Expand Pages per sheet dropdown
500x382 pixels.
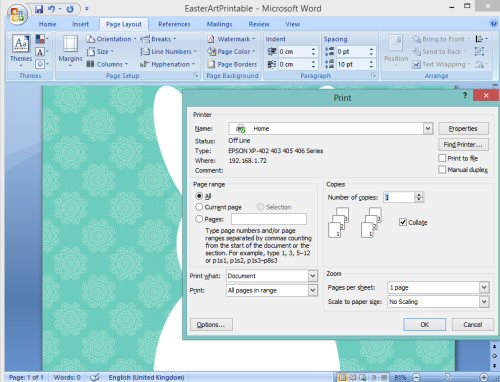[484, 287]
